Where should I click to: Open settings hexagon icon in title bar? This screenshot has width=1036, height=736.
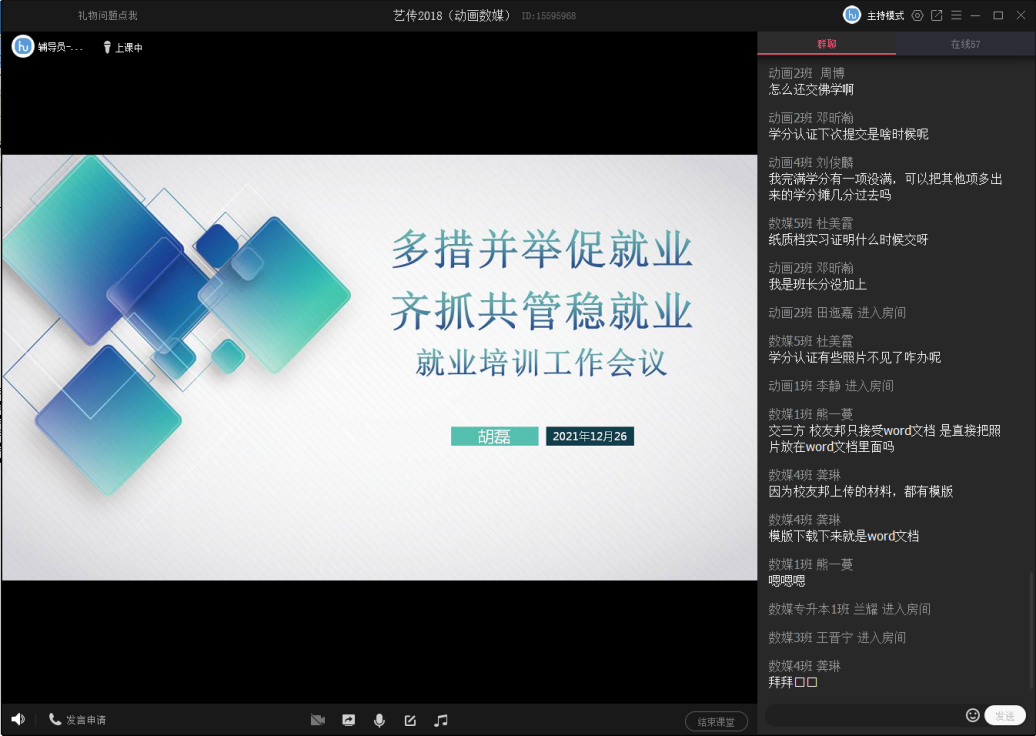(x=917, y=15)
